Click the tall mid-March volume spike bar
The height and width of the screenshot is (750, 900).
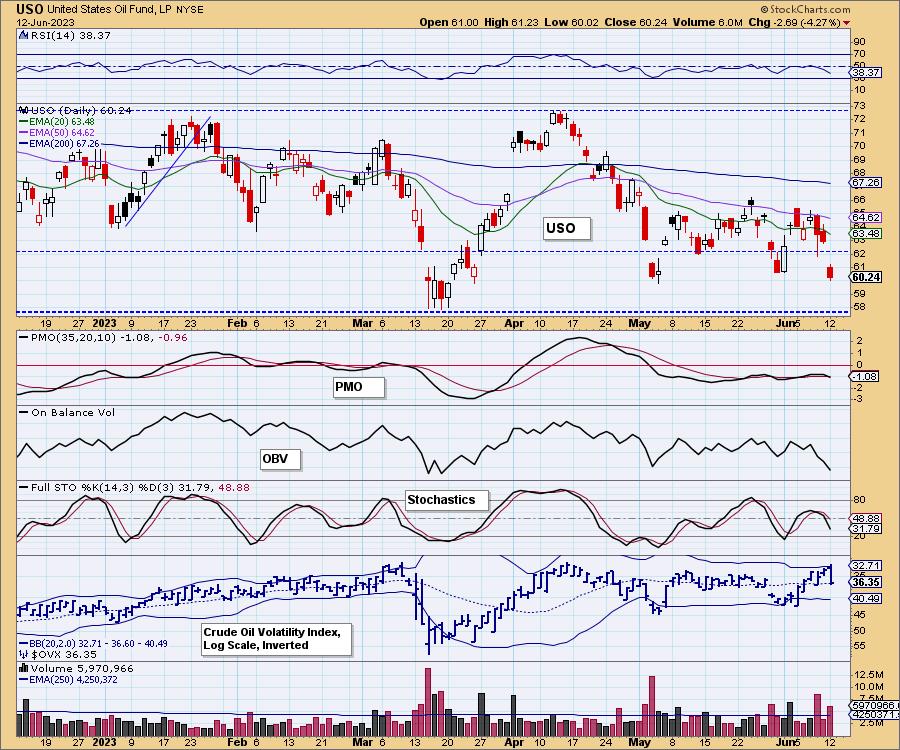pyautogui.click(x=428, y=702)
